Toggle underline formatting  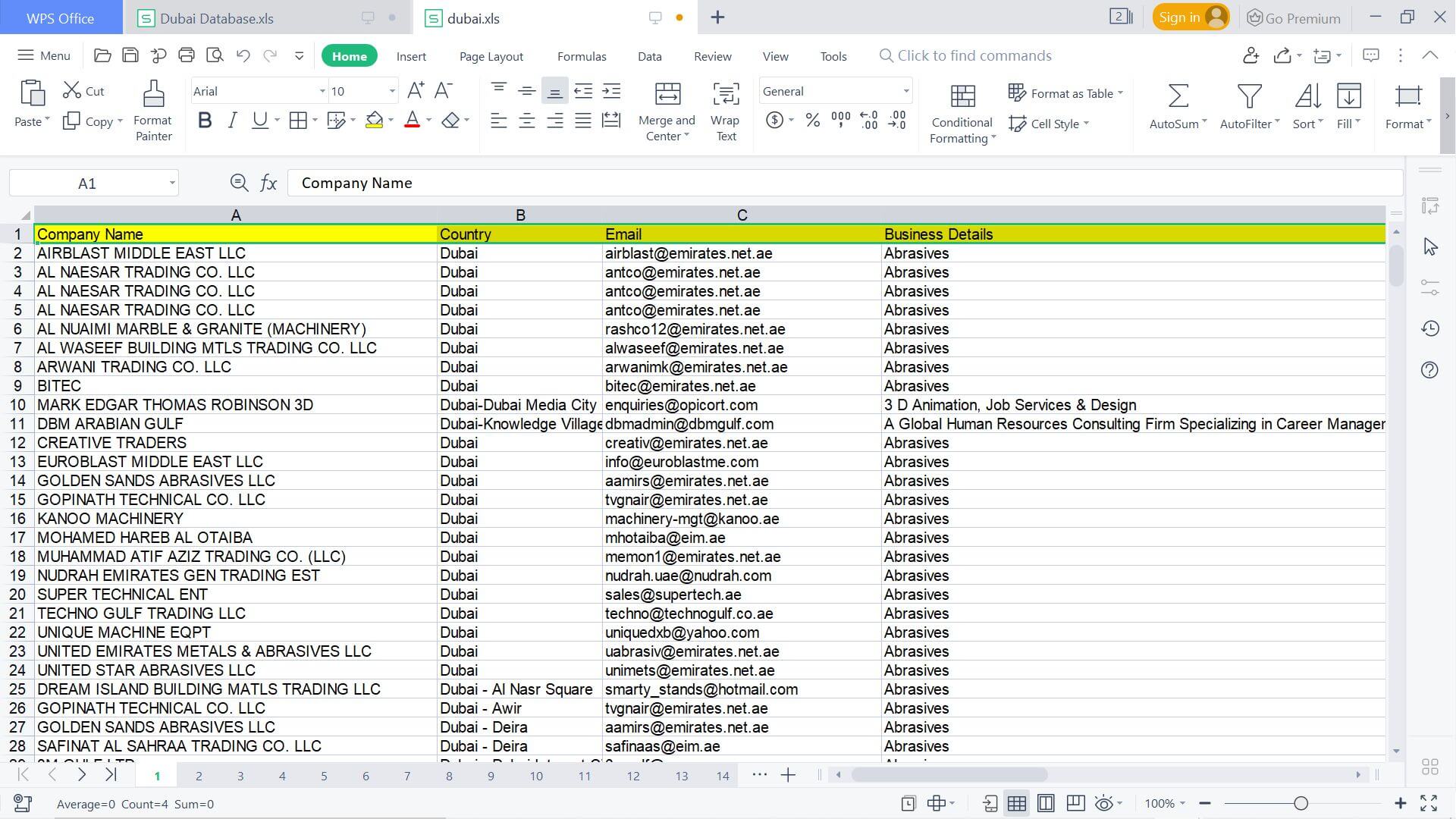[258, 120]
